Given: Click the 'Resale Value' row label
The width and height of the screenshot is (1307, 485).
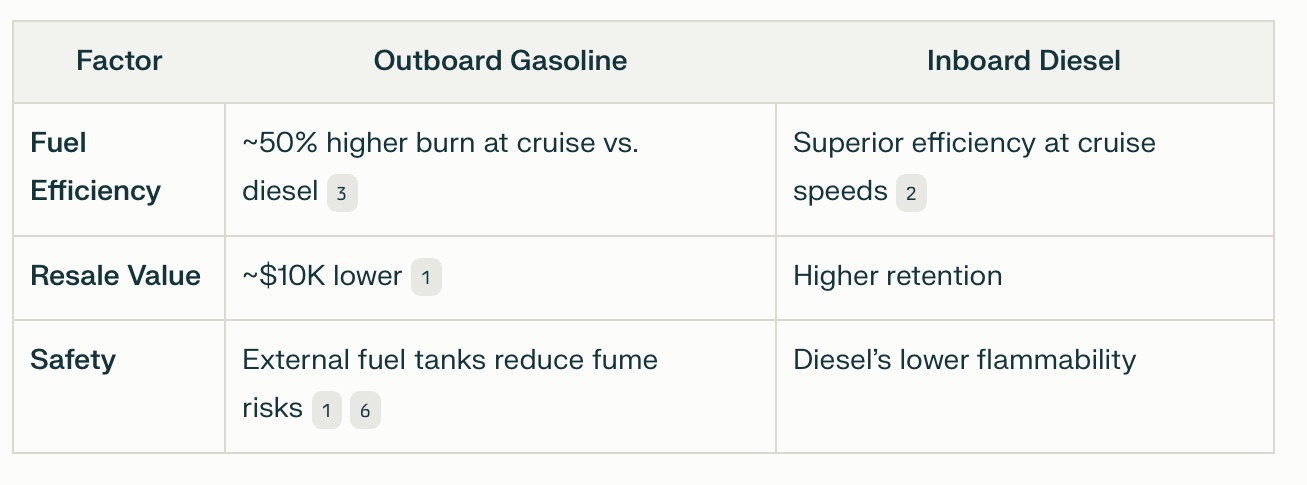Looking at the screenshot, I should pyautogui.click(x=116, y=276).
